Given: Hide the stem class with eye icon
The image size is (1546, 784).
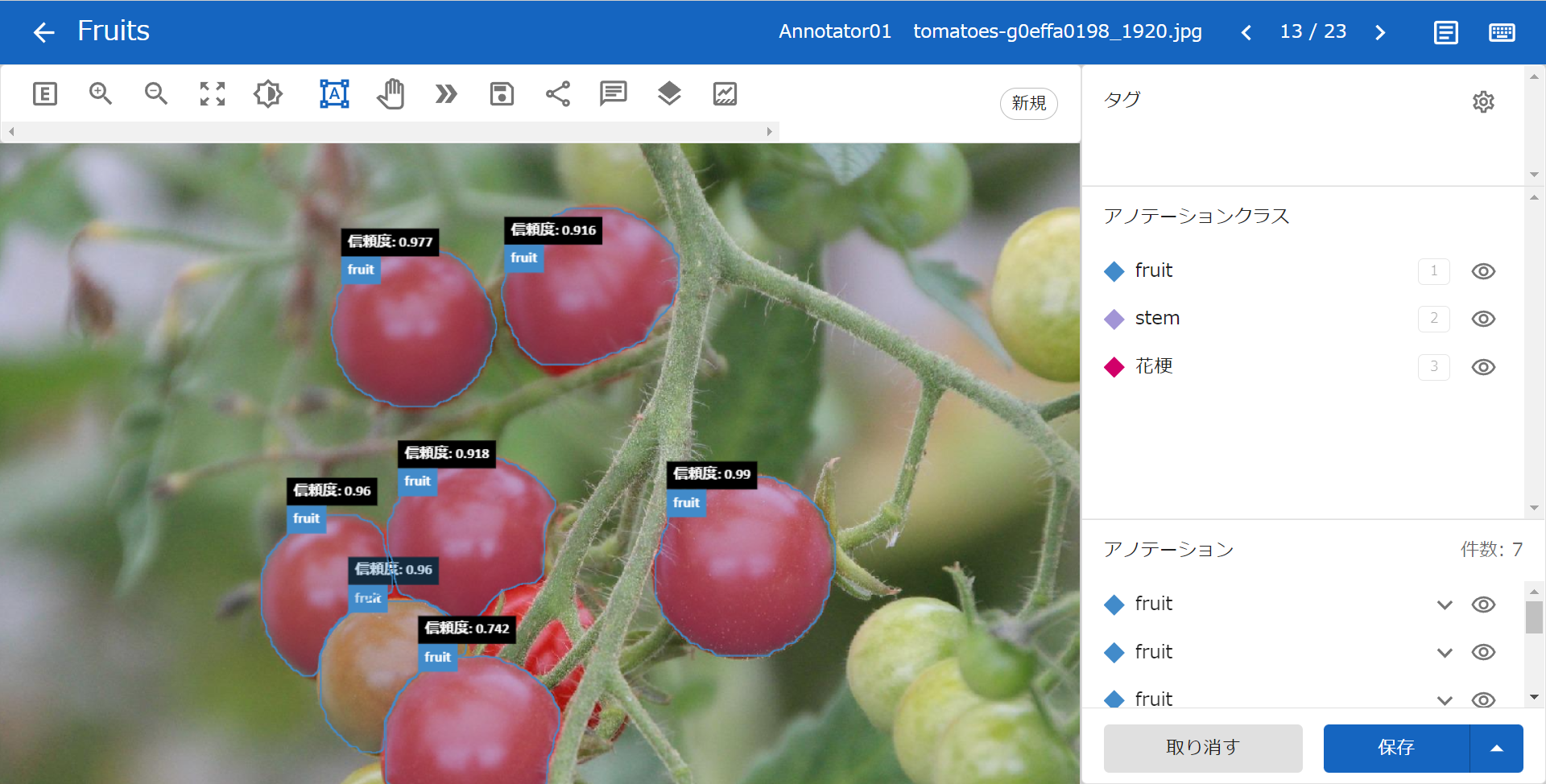Looking at the screenshot, I should coord(1483,319).
